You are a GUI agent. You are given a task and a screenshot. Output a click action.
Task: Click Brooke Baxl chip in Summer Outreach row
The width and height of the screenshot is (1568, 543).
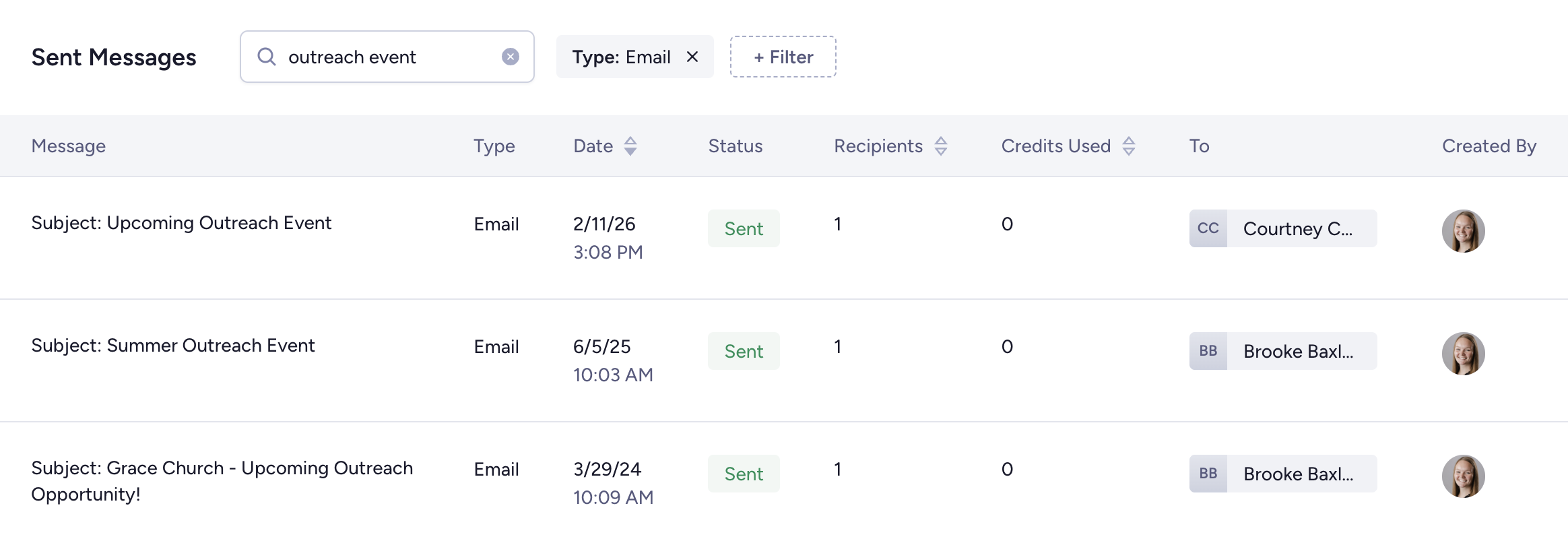click(1297, 351)
